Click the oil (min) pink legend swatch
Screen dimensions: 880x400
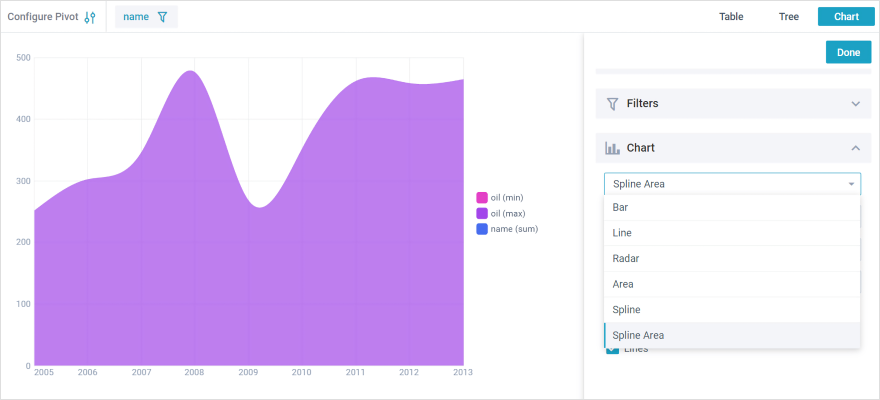tap(482, 197)
